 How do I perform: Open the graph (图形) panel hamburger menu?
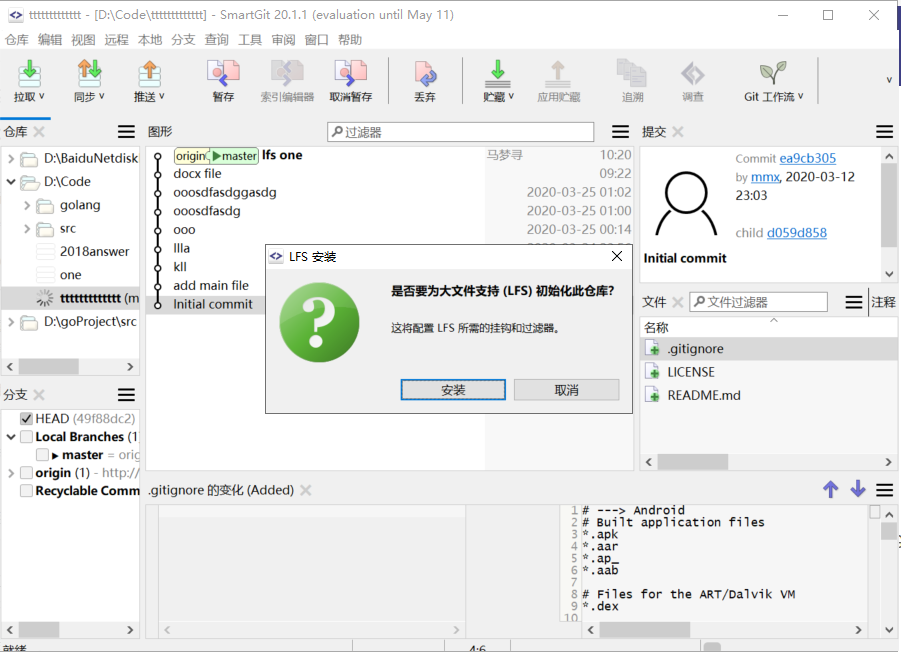[620, 132]
